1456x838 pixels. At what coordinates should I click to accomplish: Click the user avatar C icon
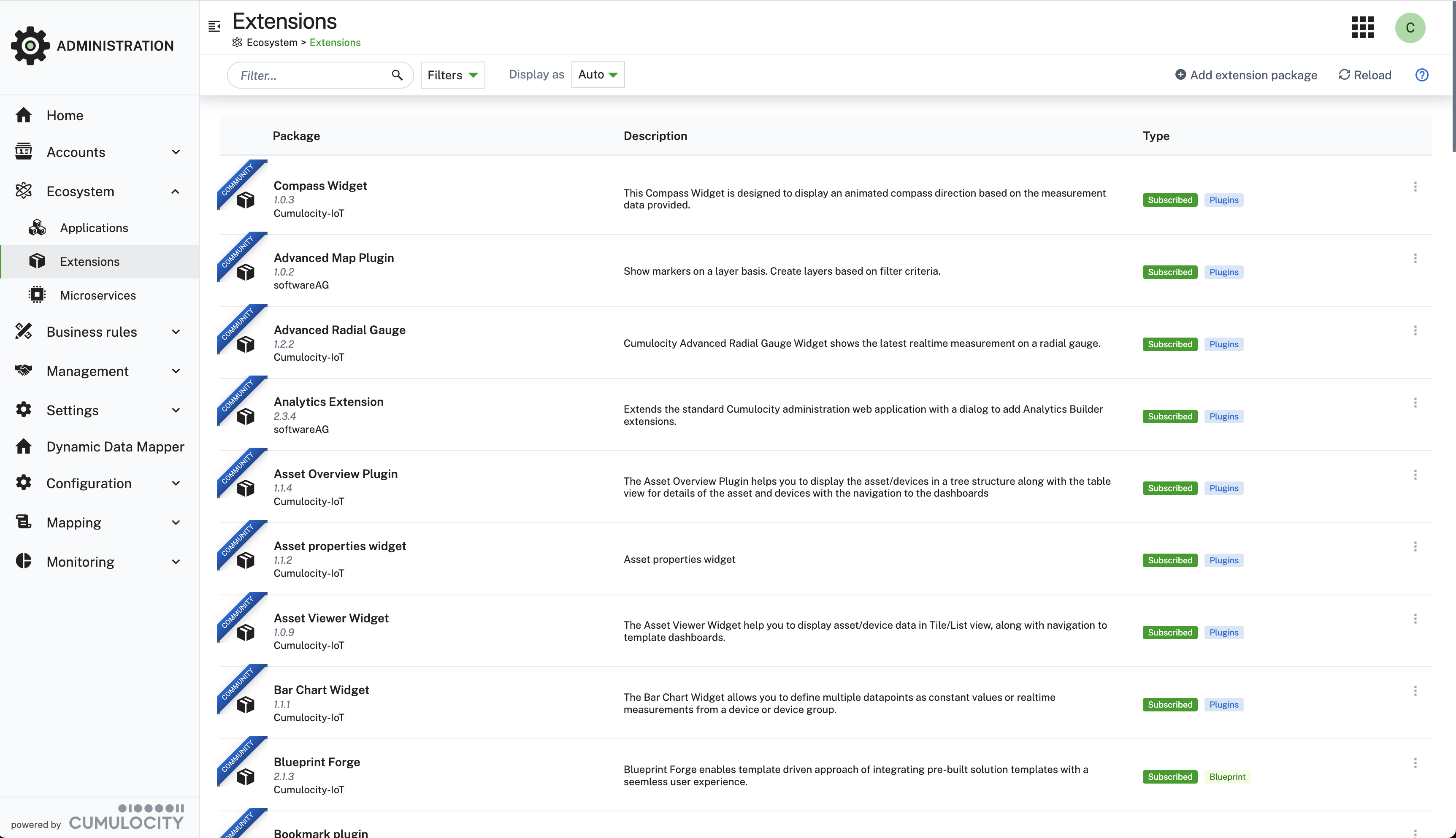[x=1410, y=27]
